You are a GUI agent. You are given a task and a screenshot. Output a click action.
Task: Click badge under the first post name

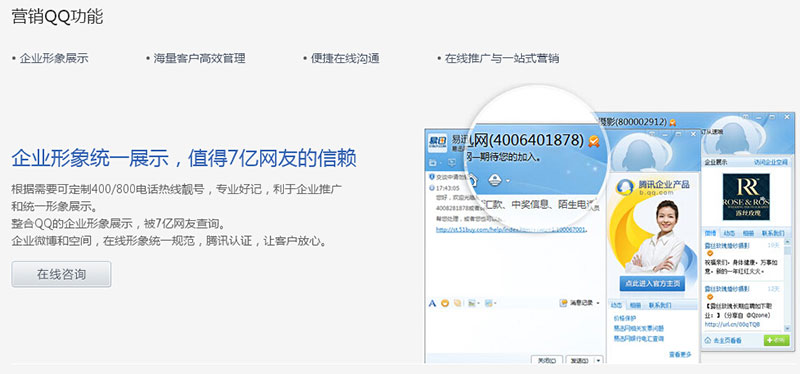710,254
